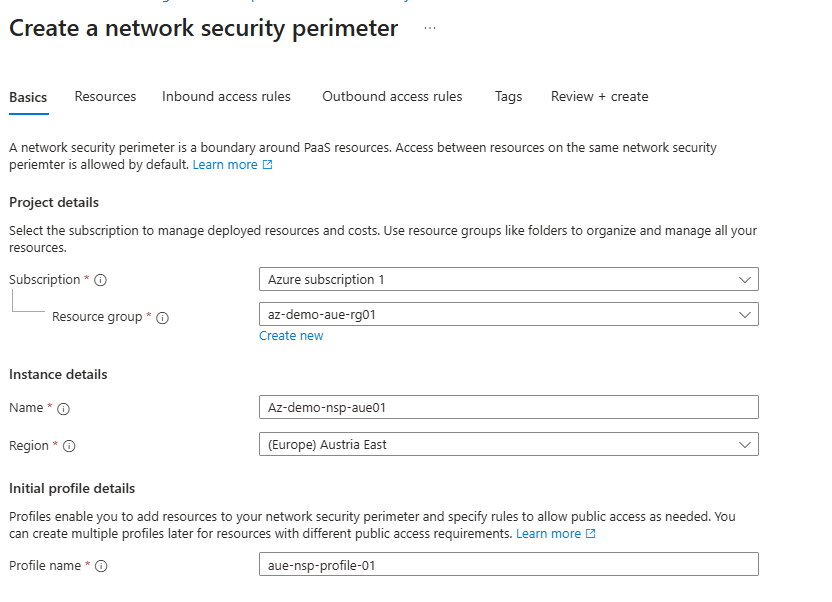Image resolution: width=832 pixels, height=602 pixels.
Task: Click the Name field containing Az-demo-nsp-aue01
Action: coord(508,407)
